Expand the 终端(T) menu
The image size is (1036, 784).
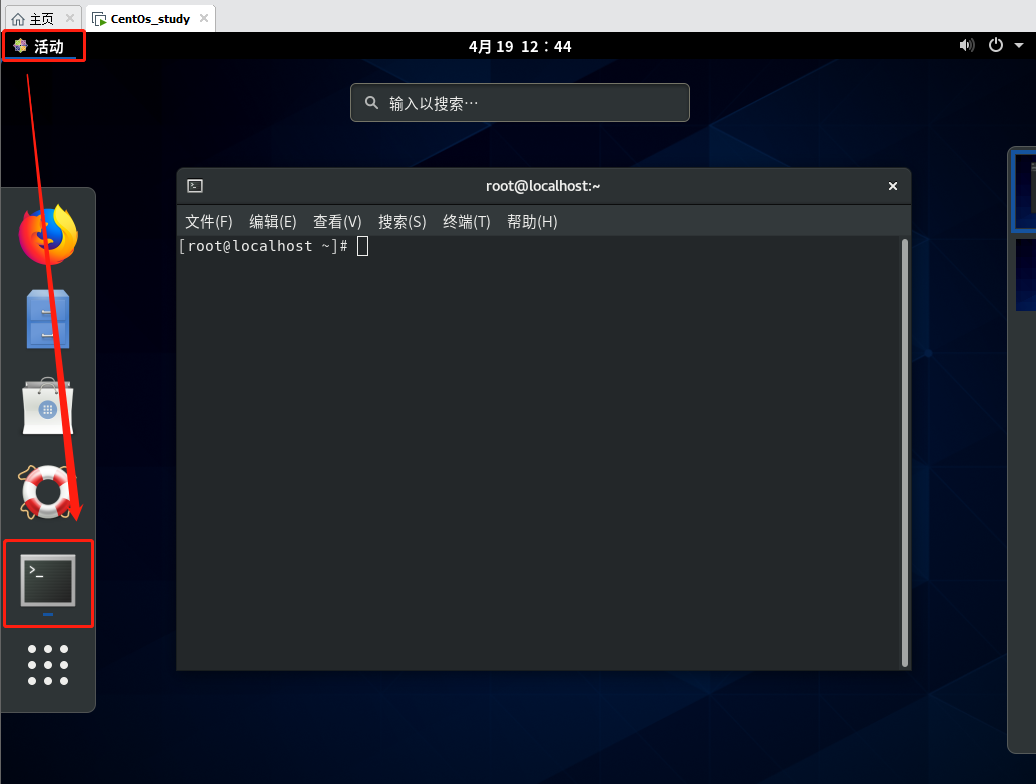point(466,222)
